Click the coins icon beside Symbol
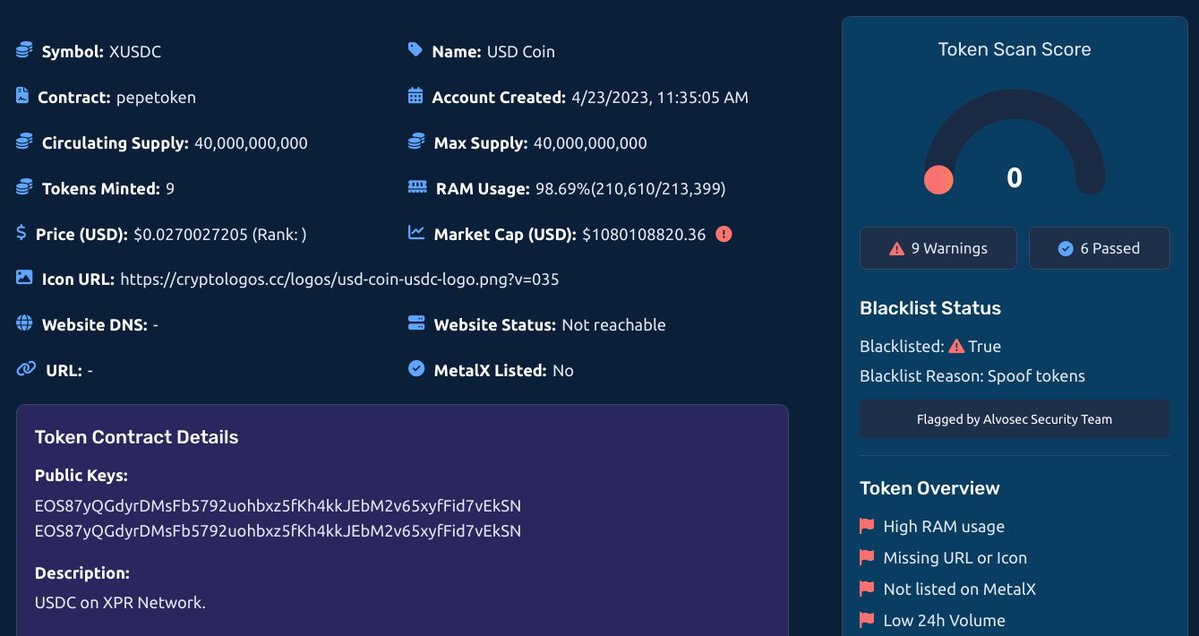 click(x=24, y=50)
